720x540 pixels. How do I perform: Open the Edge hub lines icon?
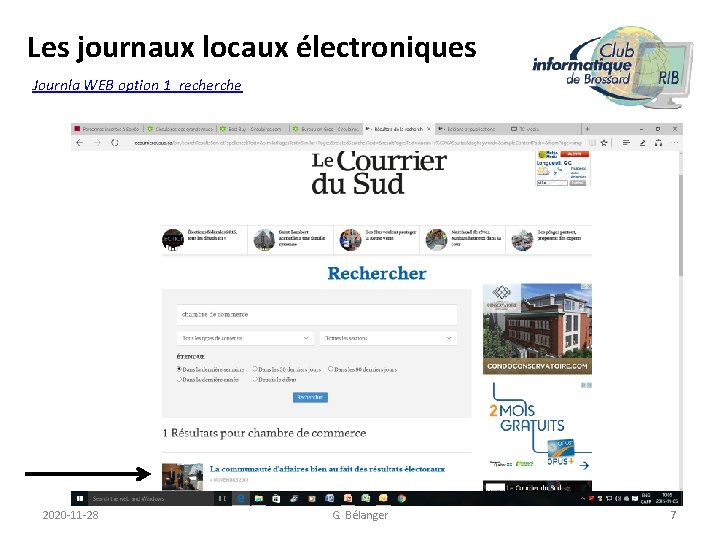click(x=625, y=143)
